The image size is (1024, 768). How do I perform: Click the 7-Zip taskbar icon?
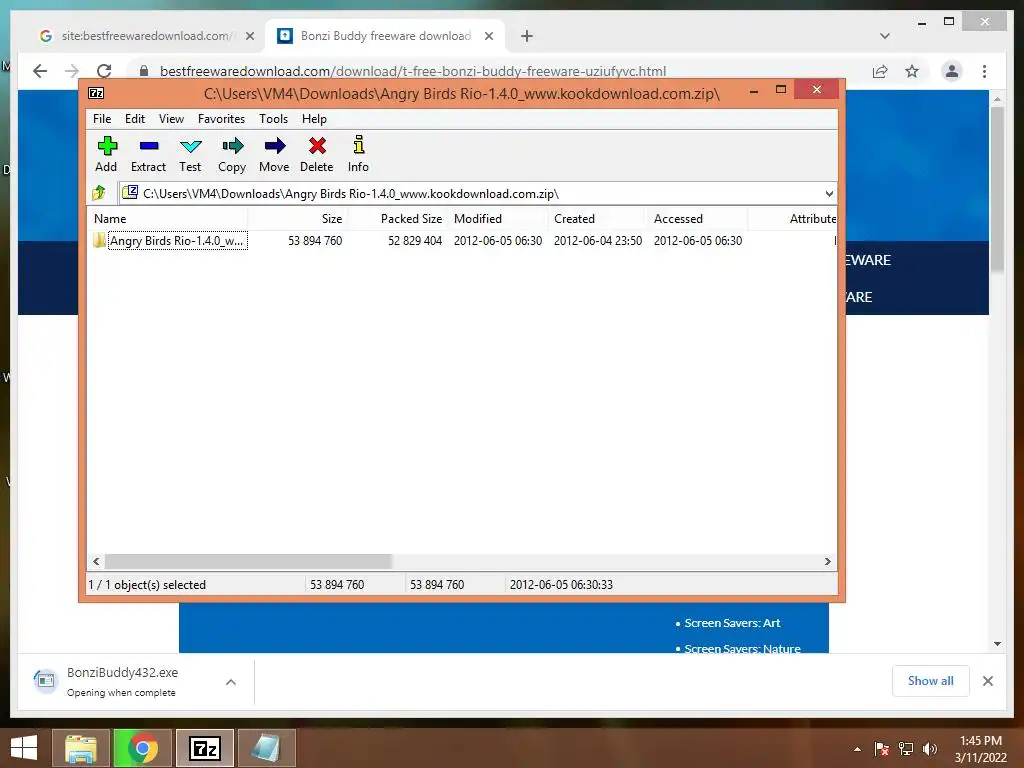click(204, 748)
